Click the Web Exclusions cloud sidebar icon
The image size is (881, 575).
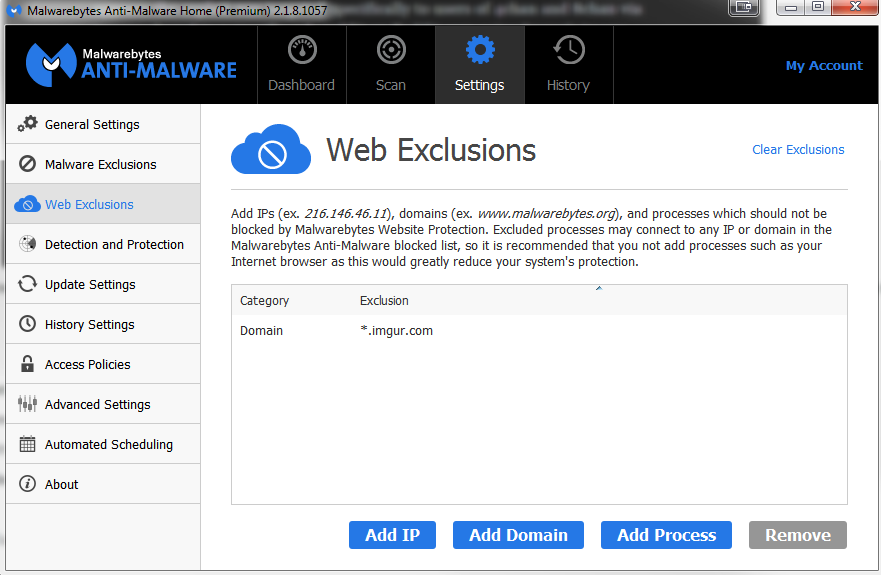(27, 204)
